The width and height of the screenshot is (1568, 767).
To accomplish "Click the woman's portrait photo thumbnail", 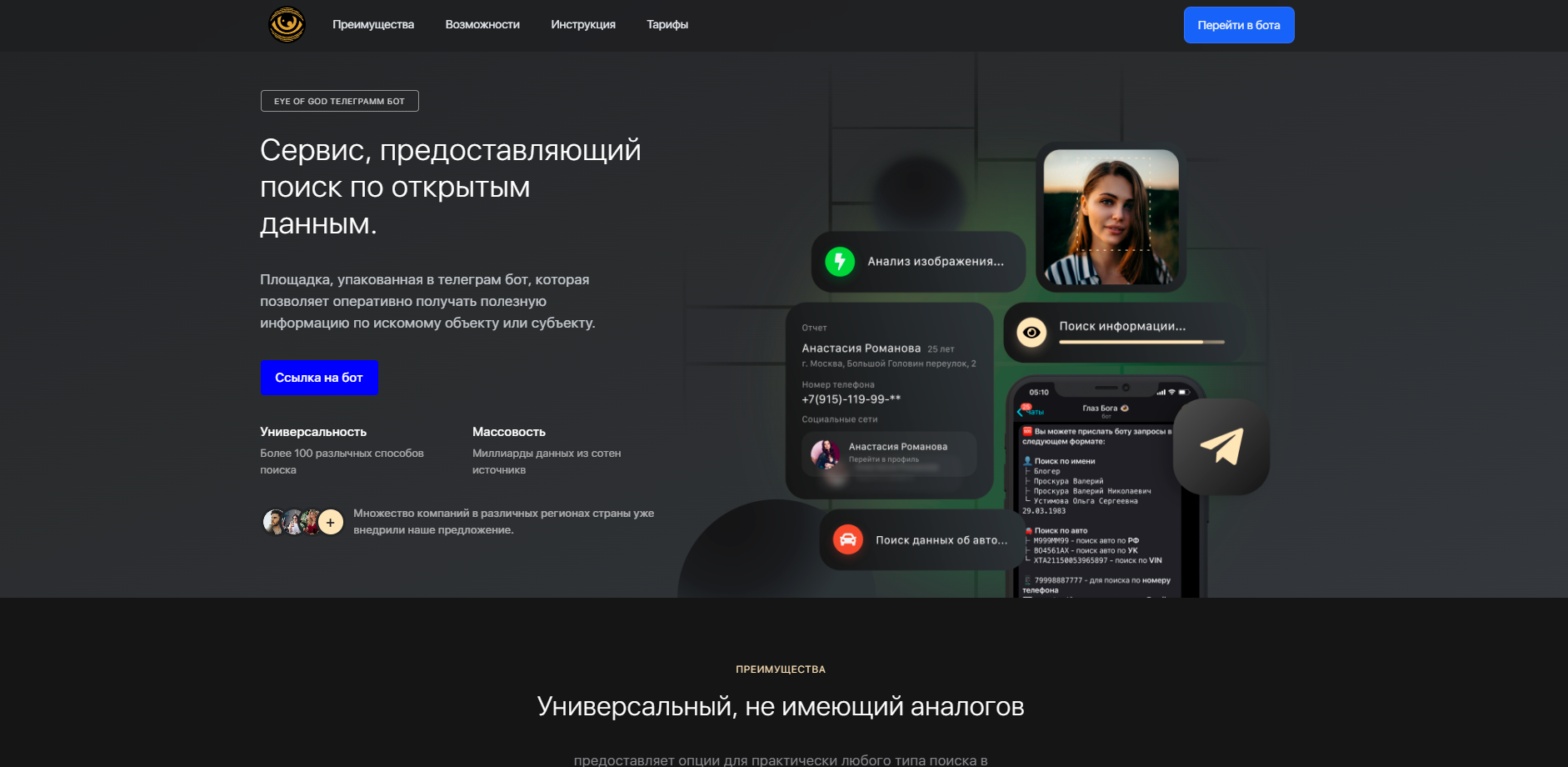I will coord(1111,218).
